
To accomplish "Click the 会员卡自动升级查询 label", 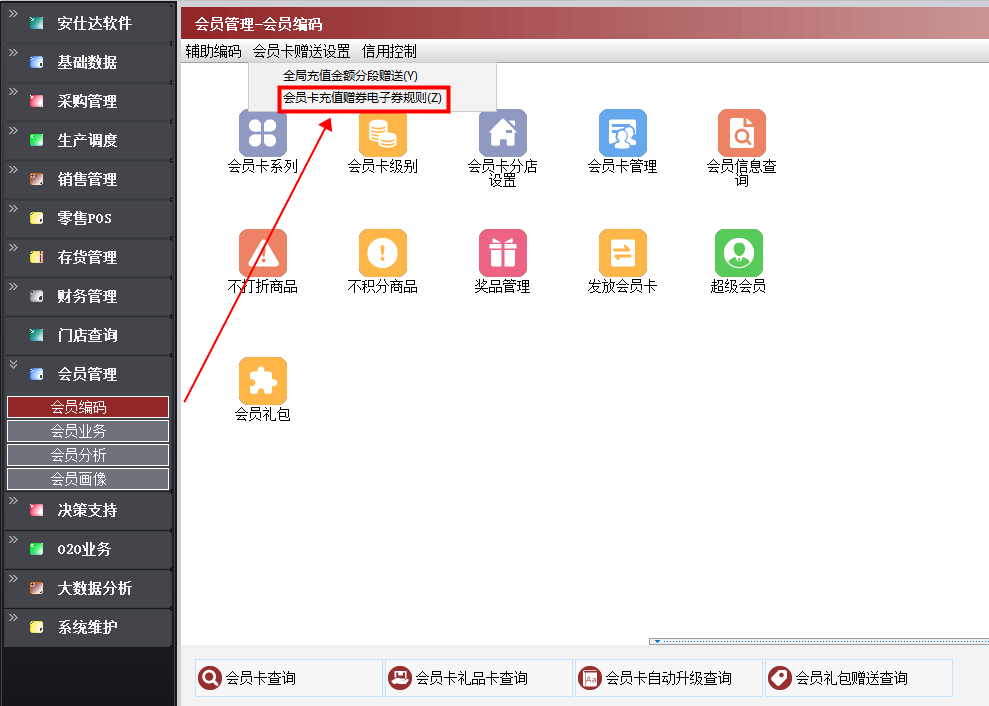I will [x=669, y=678].
